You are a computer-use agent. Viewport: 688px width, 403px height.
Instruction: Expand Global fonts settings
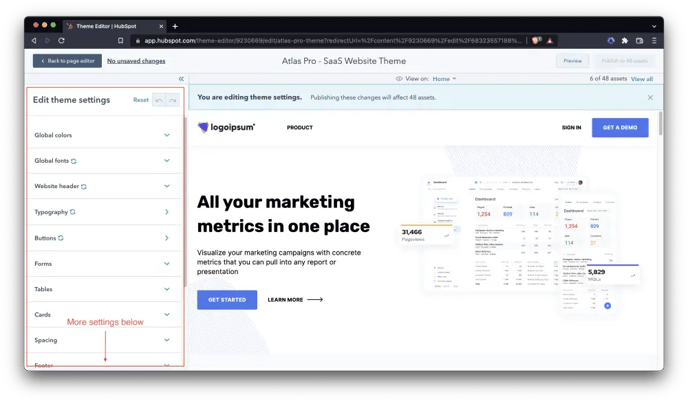tap(104, 161)
